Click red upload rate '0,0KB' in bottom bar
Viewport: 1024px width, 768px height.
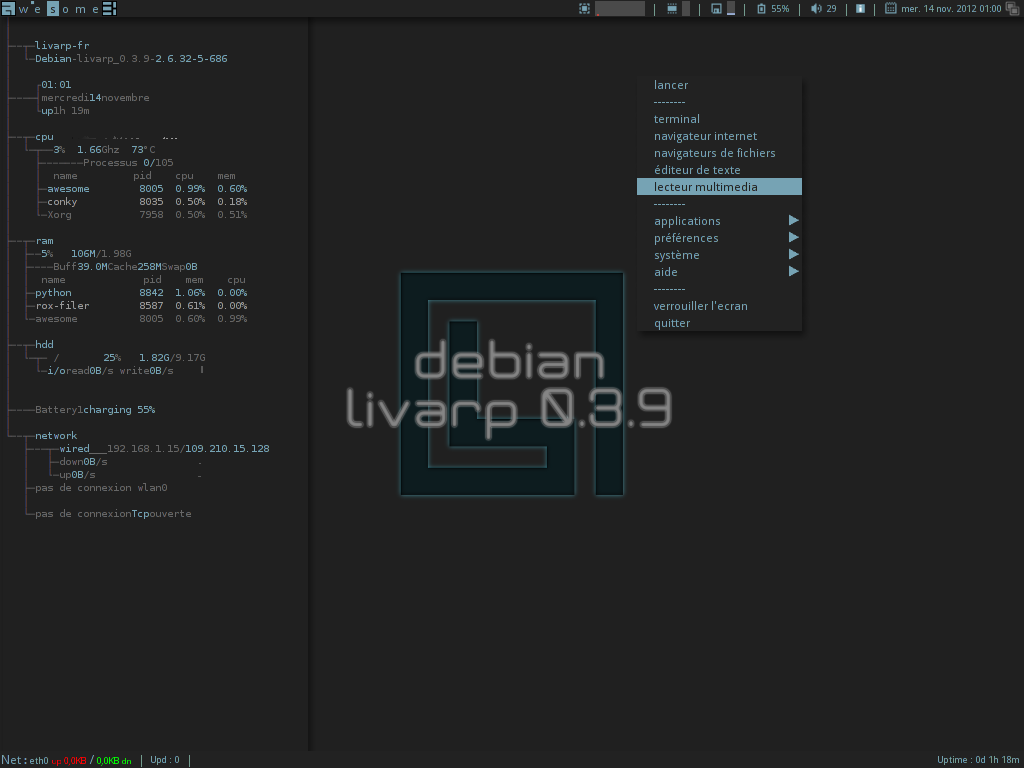tap(74, 761)
